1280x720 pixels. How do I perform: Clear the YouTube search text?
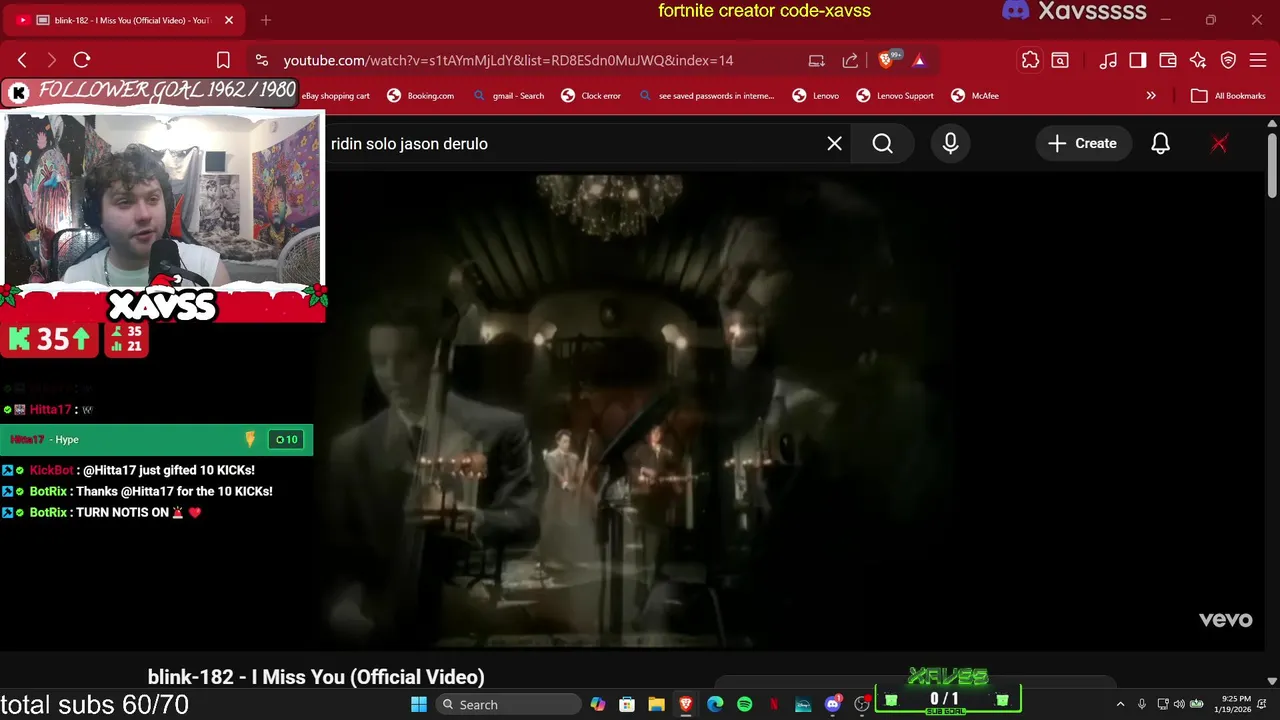pos(834,143)
